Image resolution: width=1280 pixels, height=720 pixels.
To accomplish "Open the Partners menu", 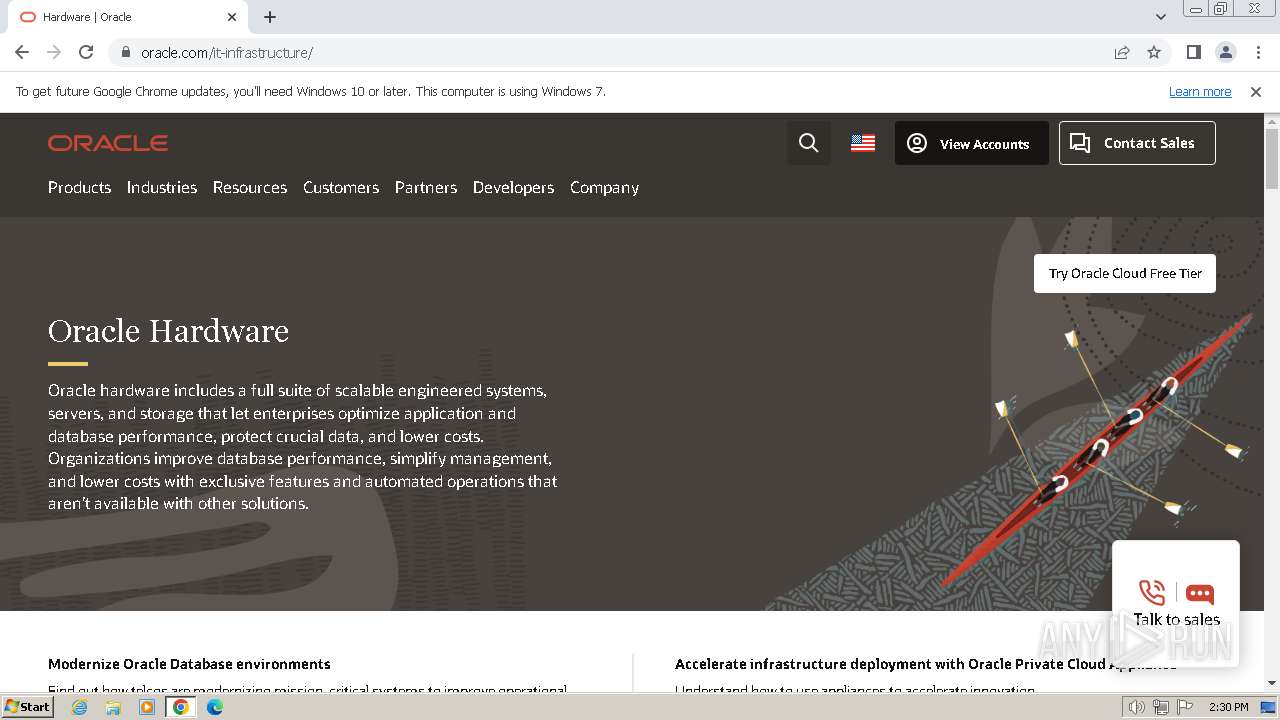I will [426, 187].
